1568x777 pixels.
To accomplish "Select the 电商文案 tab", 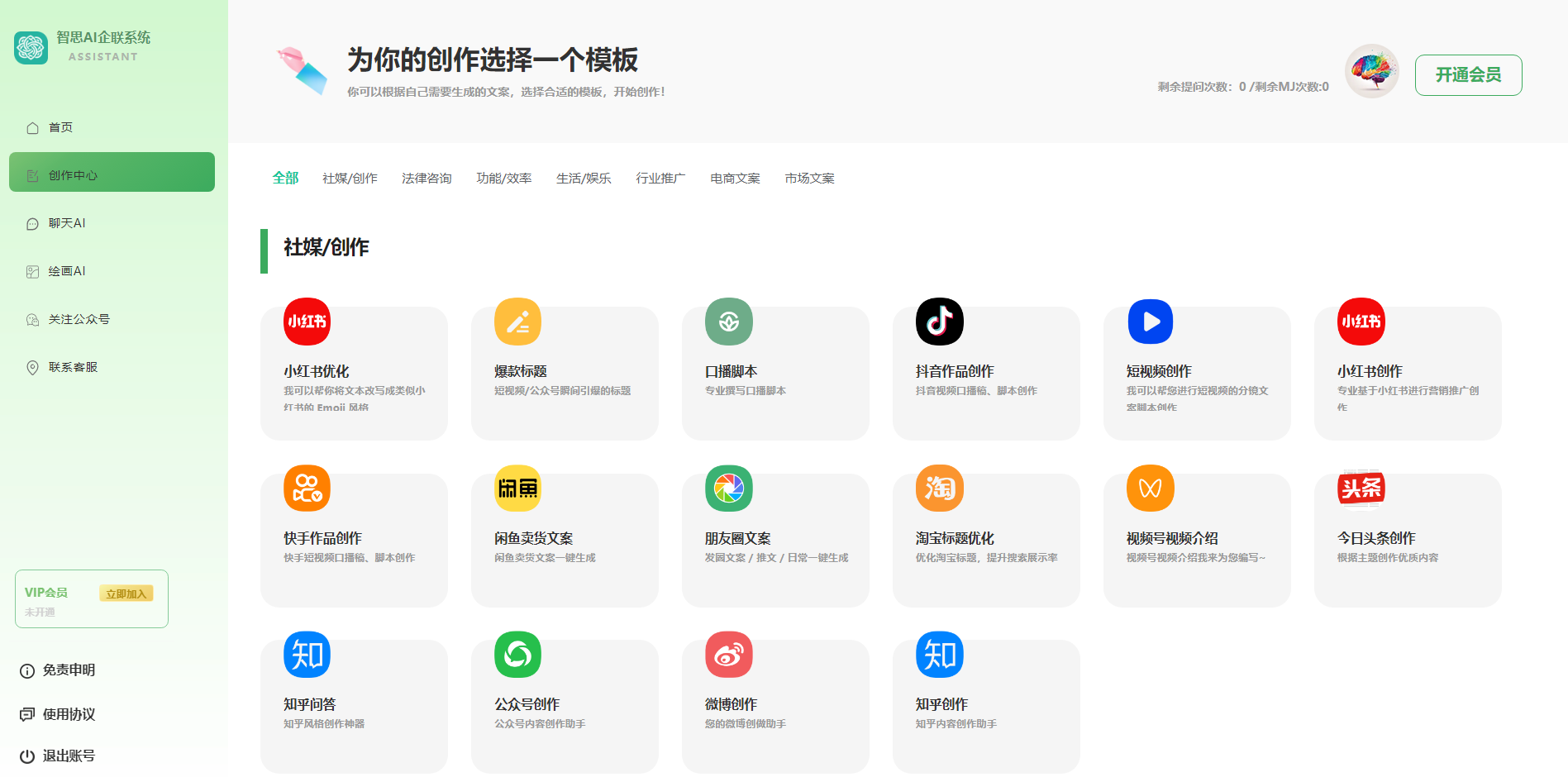I will 735,179.
